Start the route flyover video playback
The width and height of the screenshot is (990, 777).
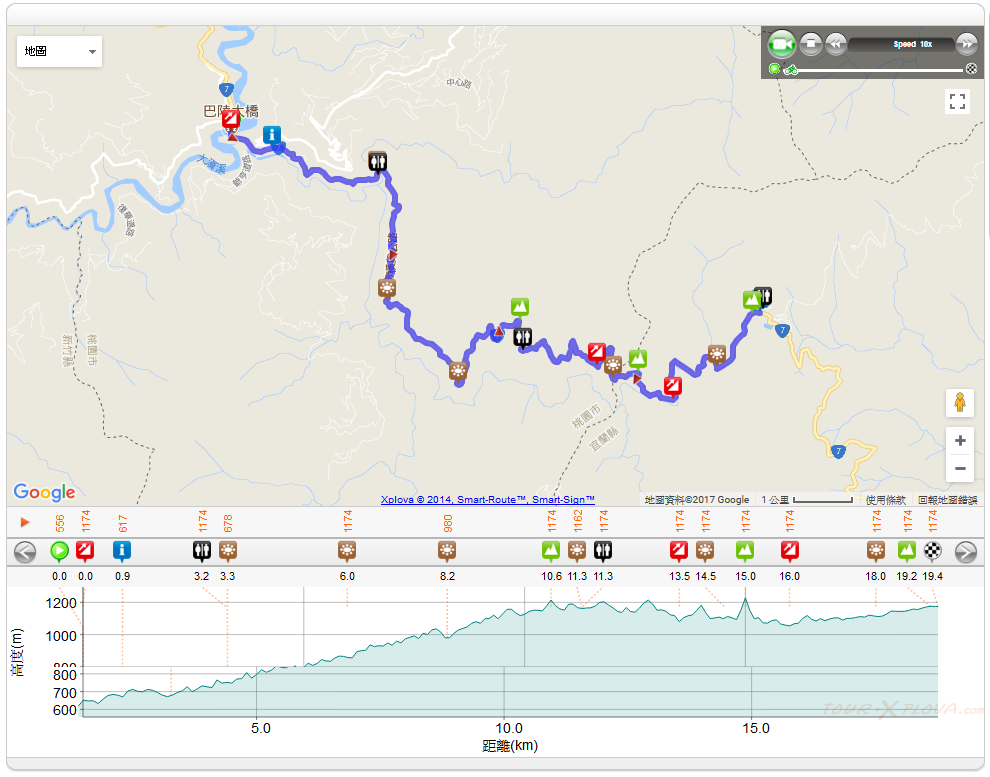782,45
